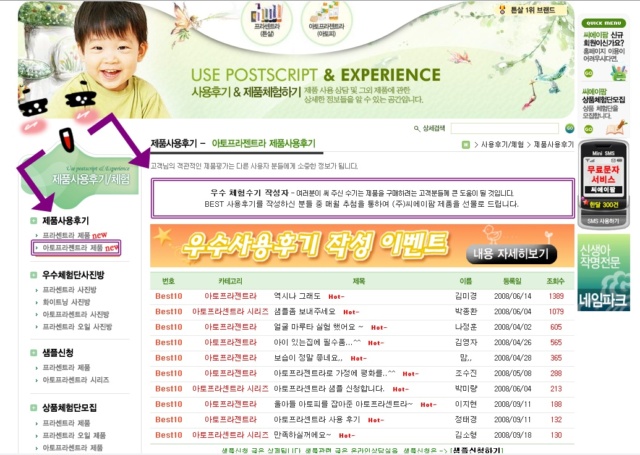The width and height of the screenshot is (640, 455).
Task: Open the 네임파크 신생아 작명전문 banner
Action: click(603, 273)
